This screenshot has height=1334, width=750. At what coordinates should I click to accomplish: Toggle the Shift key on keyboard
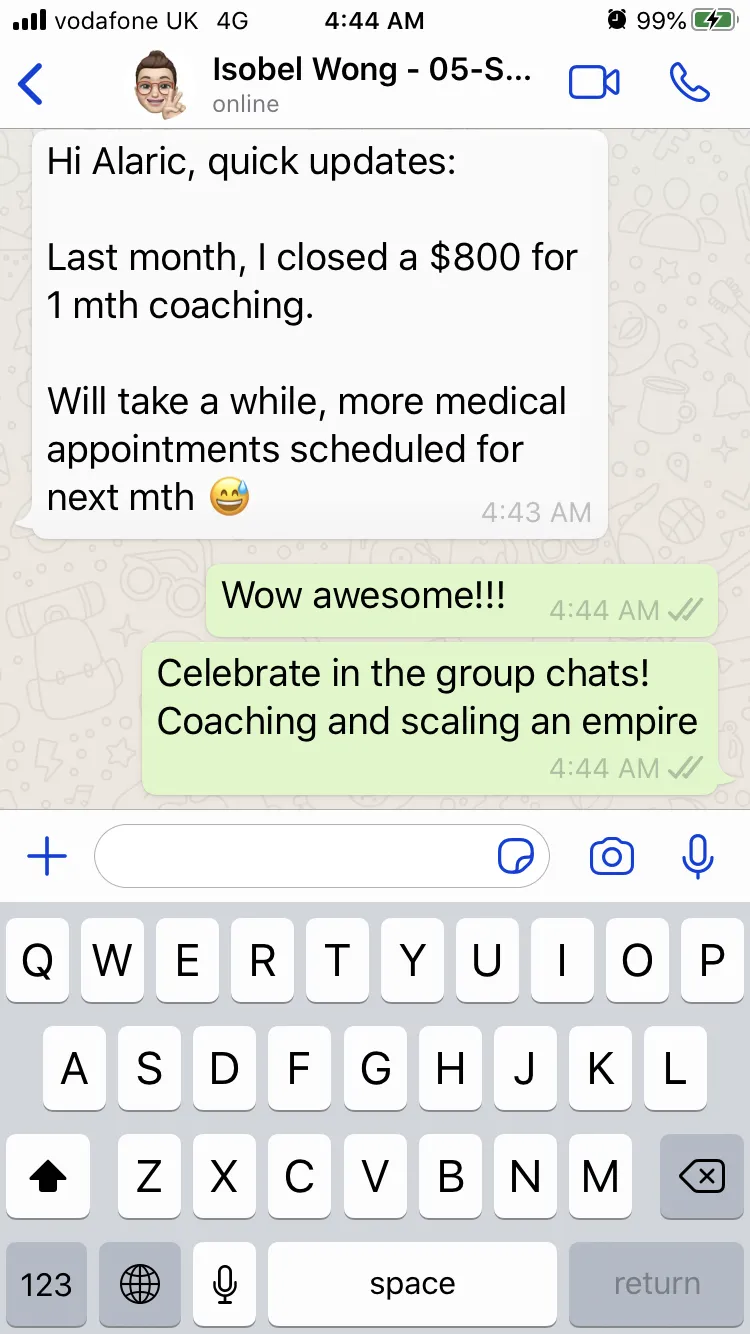point(47,1177)
